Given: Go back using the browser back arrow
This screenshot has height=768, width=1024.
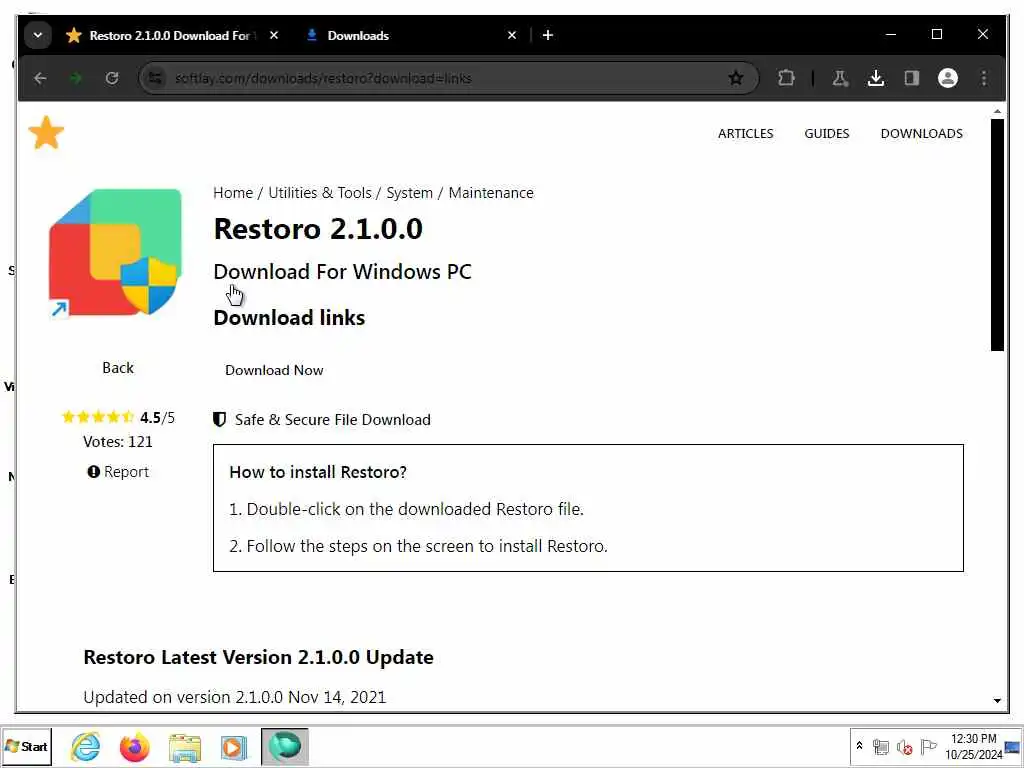Looking at the screenshot, I should tap(40, 78).
